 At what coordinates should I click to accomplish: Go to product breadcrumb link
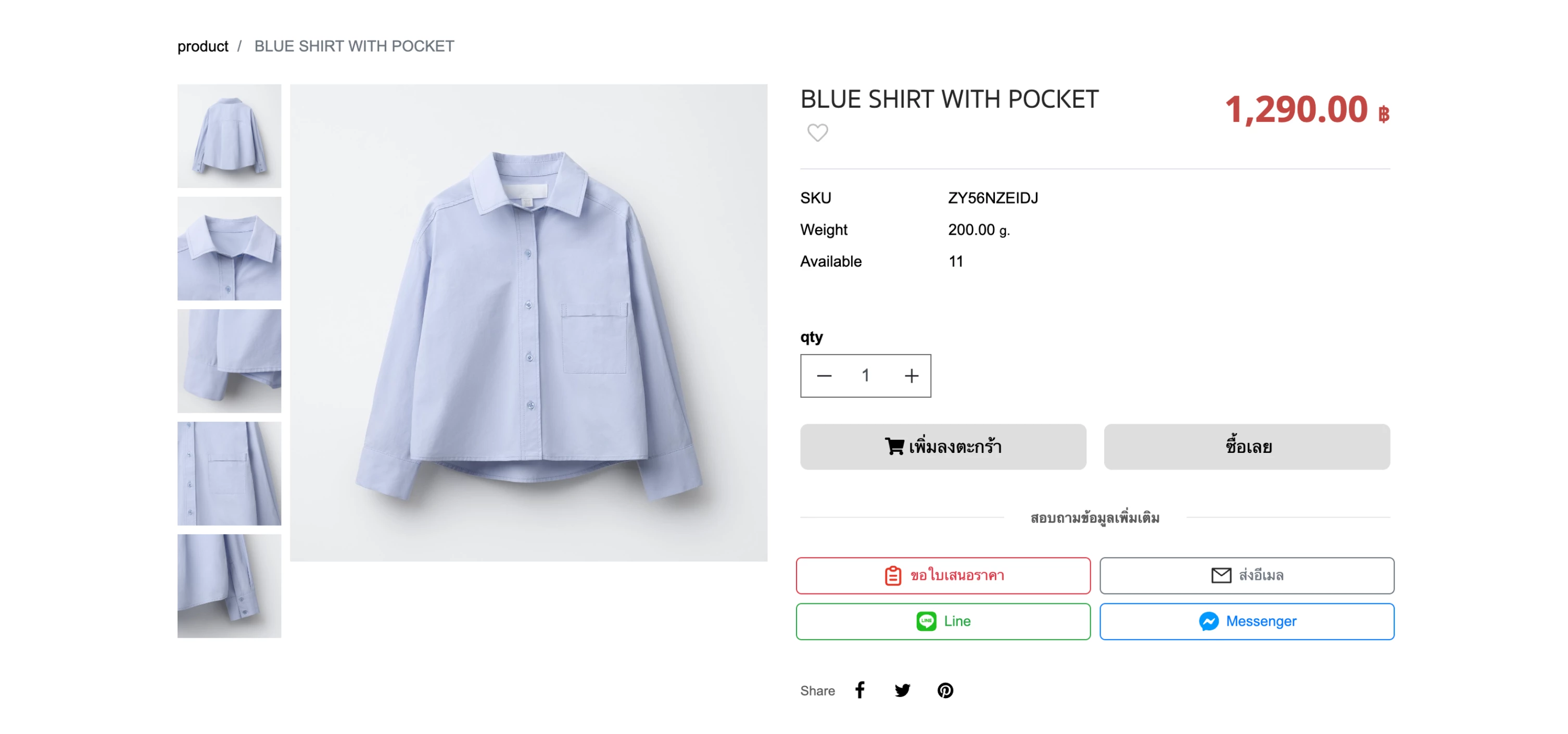pyautogui.click(x=203, y=46)
